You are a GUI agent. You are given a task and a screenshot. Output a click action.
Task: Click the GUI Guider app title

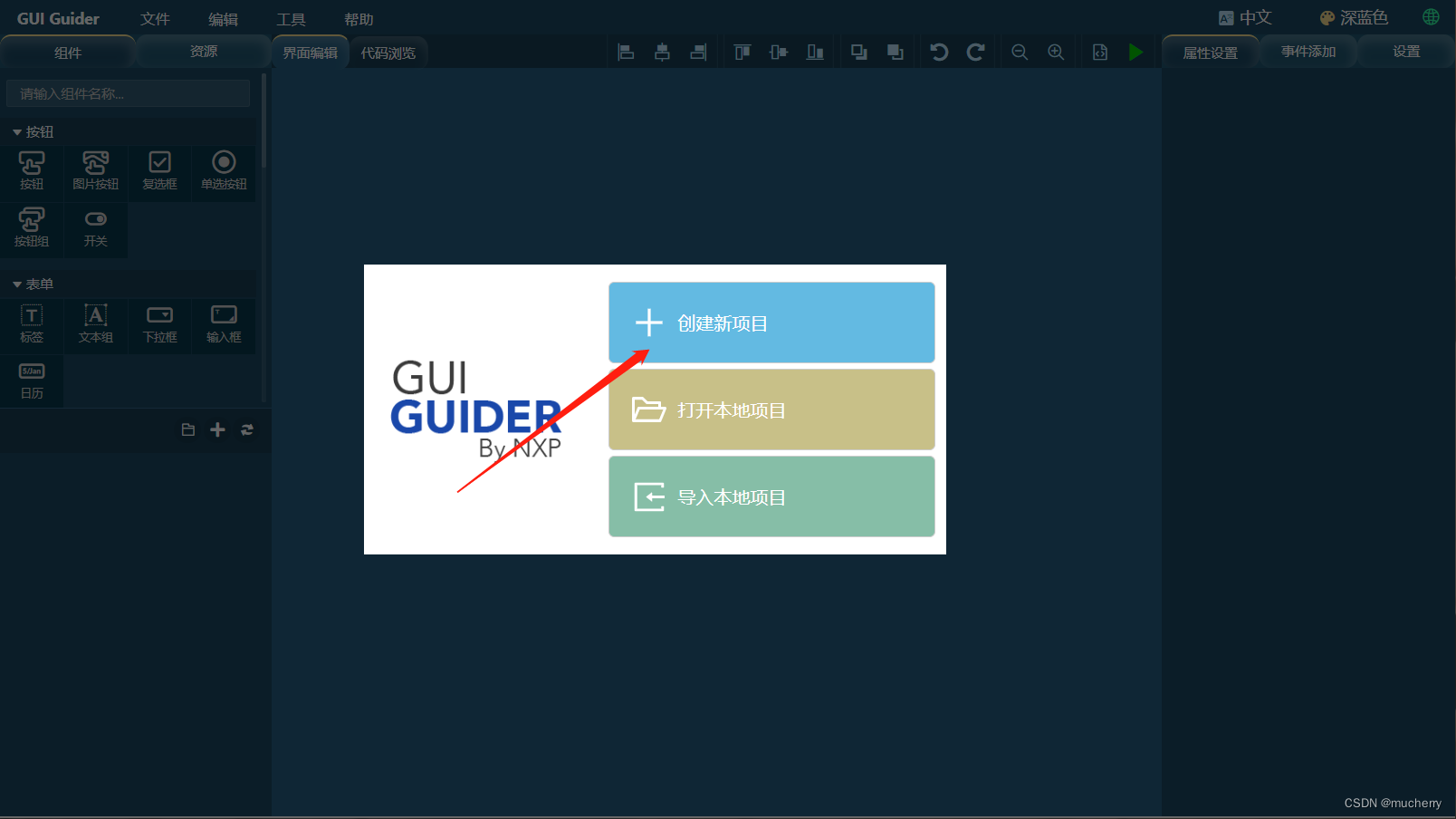[59, 18]
